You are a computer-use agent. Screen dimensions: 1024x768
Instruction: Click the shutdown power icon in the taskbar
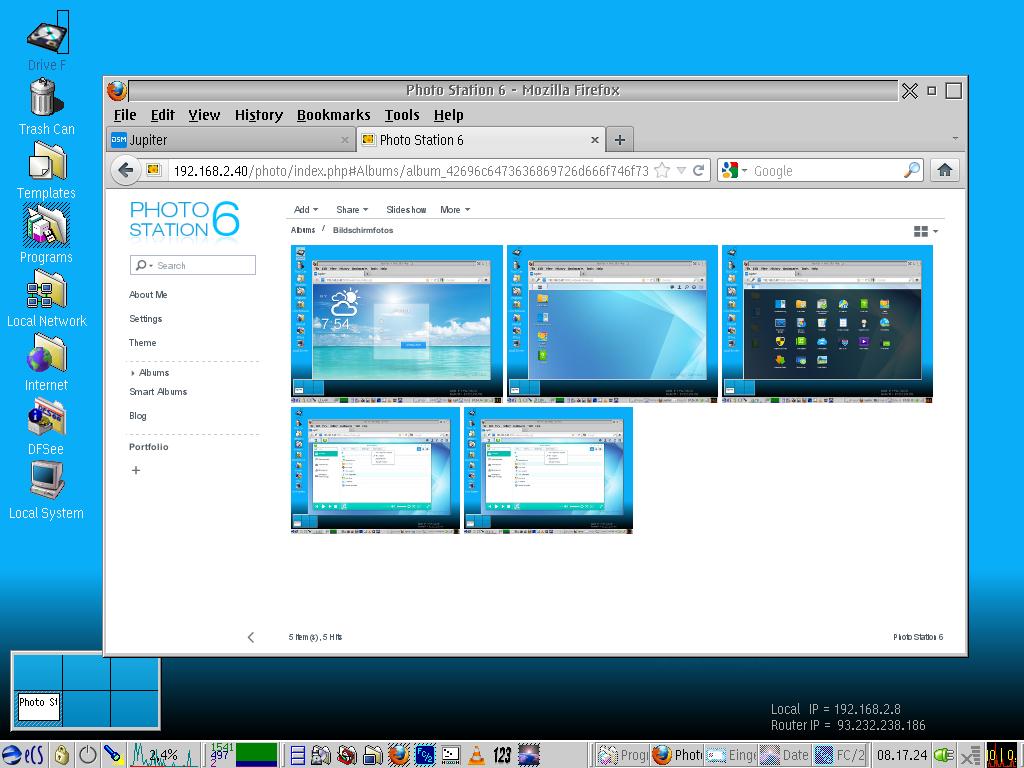[x=88, y=755]
